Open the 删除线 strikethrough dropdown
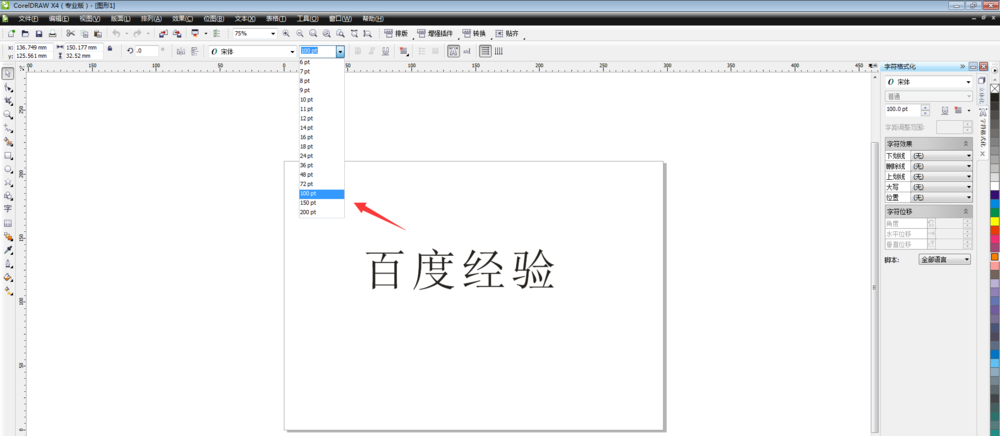 pos(941,166)
